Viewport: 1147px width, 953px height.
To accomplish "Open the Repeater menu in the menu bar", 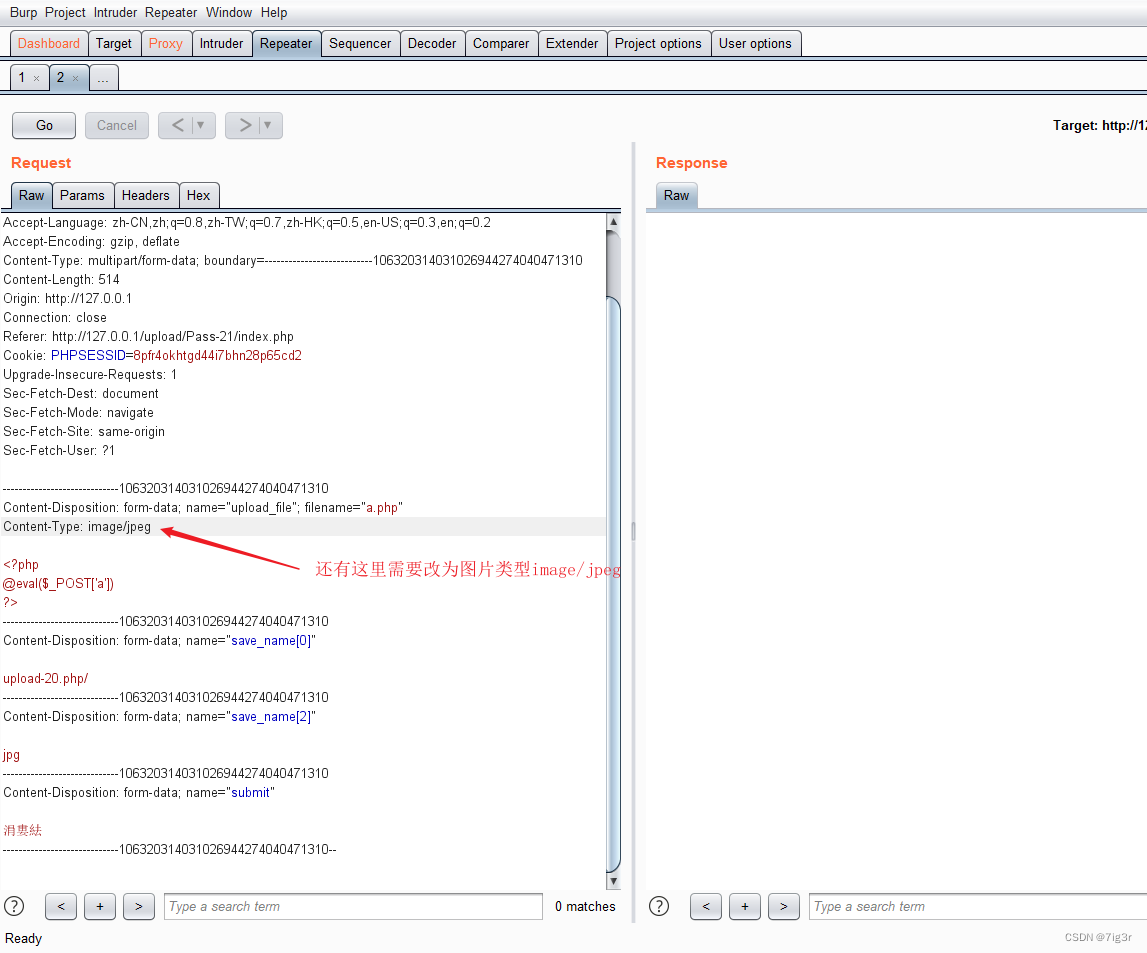I will (x=170, y=12).
